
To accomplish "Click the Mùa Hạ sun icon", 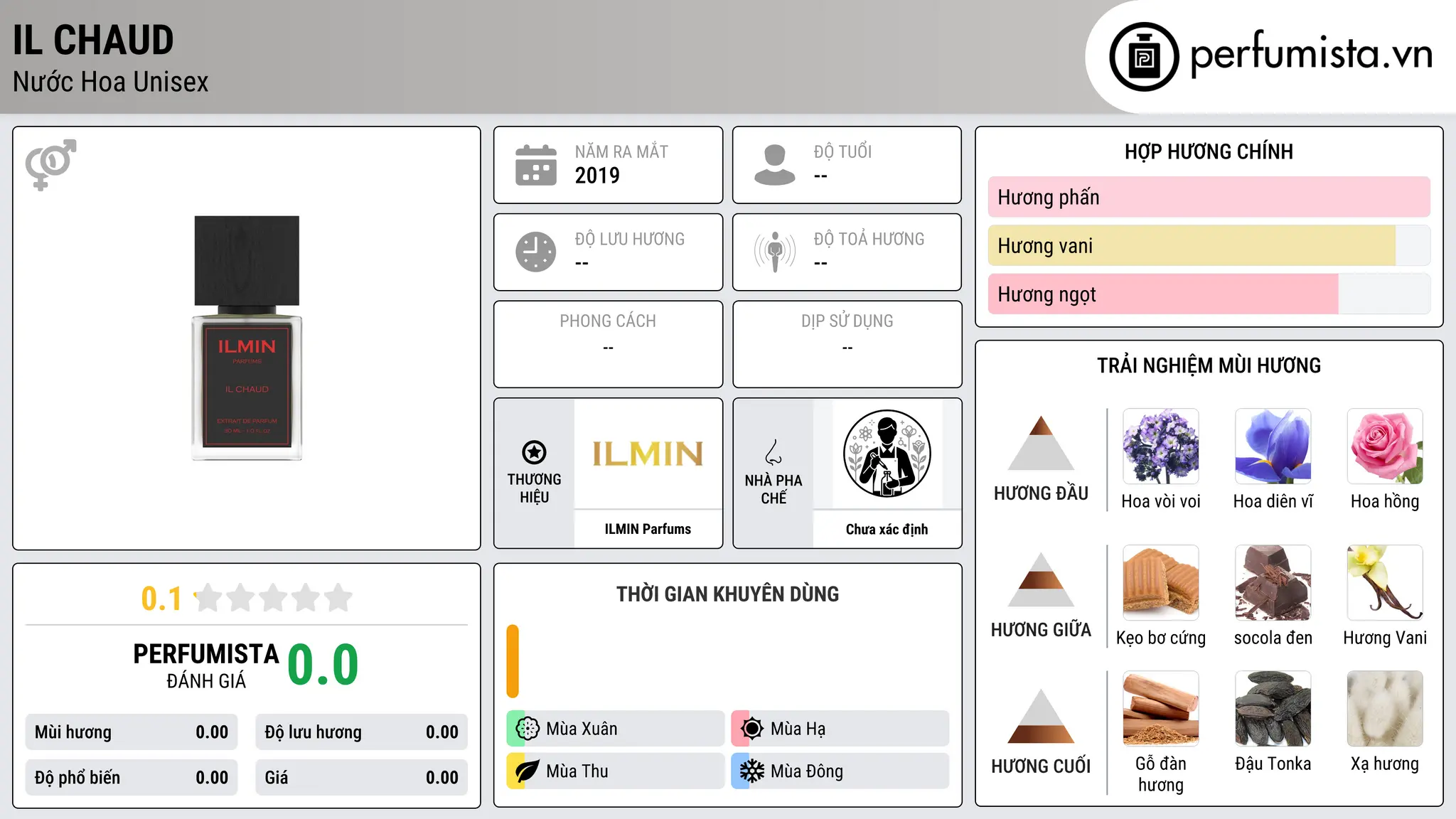I will point(752,729).
